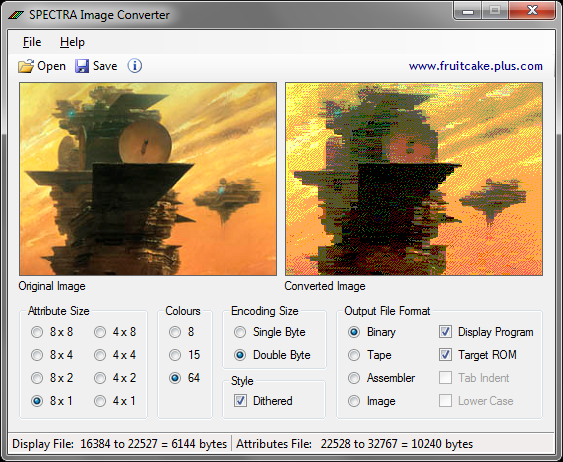This screenshot has width=563, height=462.
Task: Select Tape output file format
Action: click(x=354, y=355)
